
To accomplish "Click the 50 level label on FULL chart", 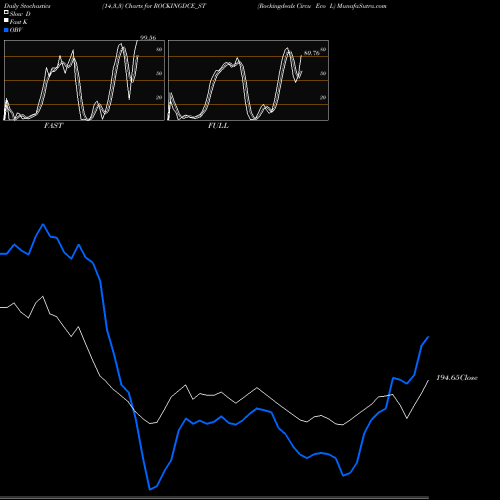I will (x=323, y=73).
